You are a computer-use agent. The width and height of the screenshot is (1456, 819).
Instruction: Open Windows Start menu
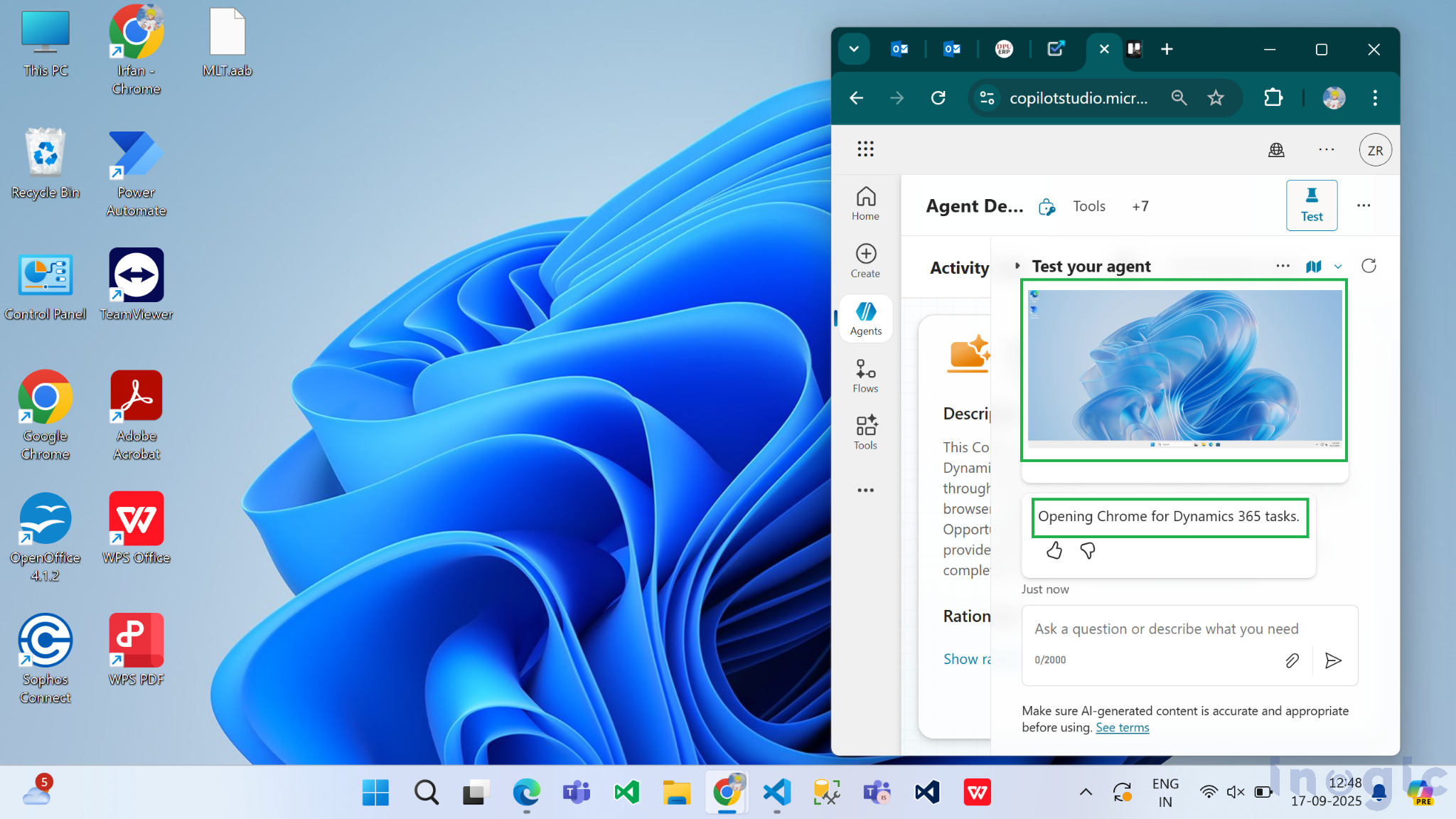click(375, 792)
